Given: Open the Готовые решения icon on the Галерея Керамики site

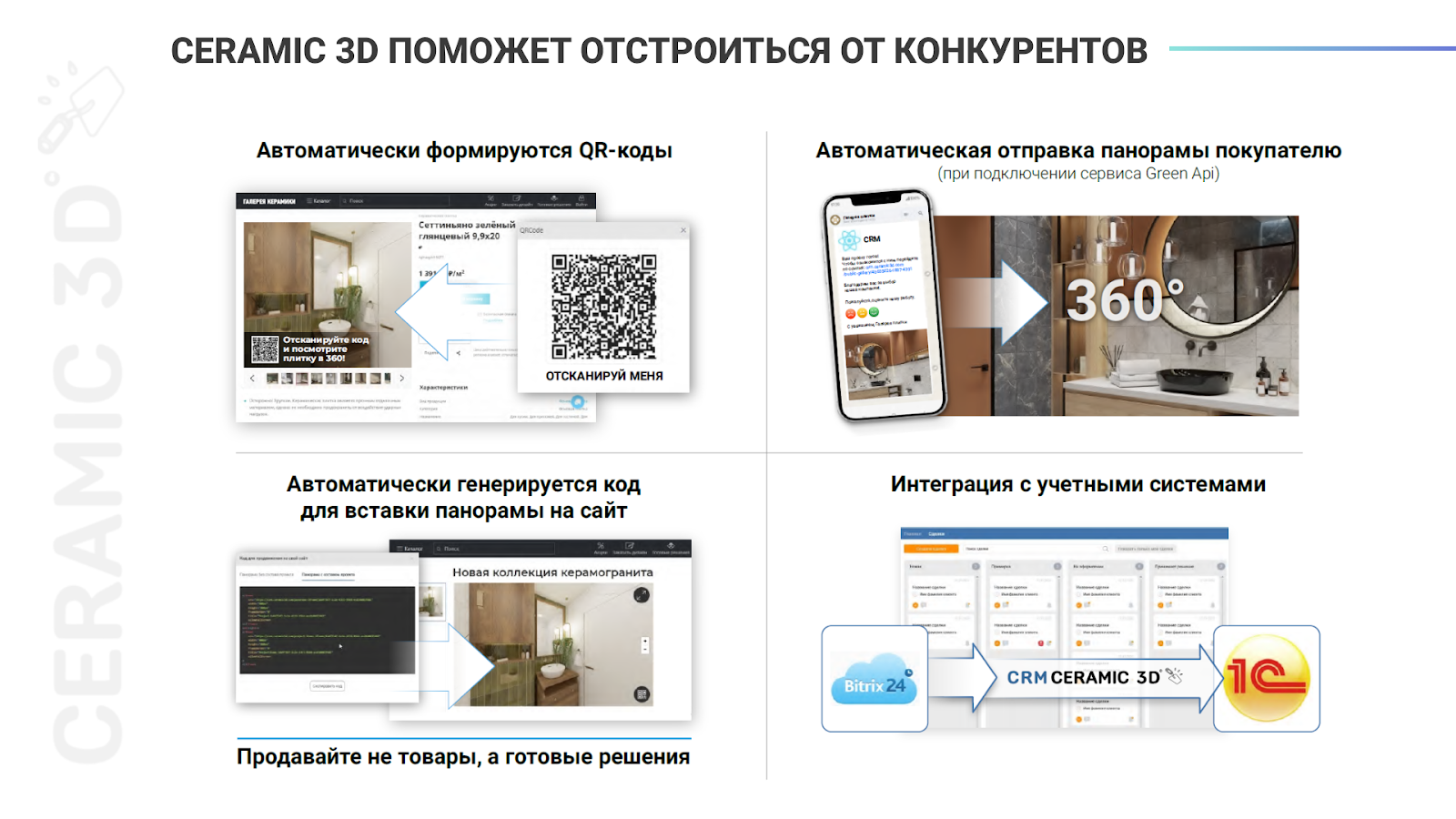Looking at the screenshot, I should click(x=553, y=200).
